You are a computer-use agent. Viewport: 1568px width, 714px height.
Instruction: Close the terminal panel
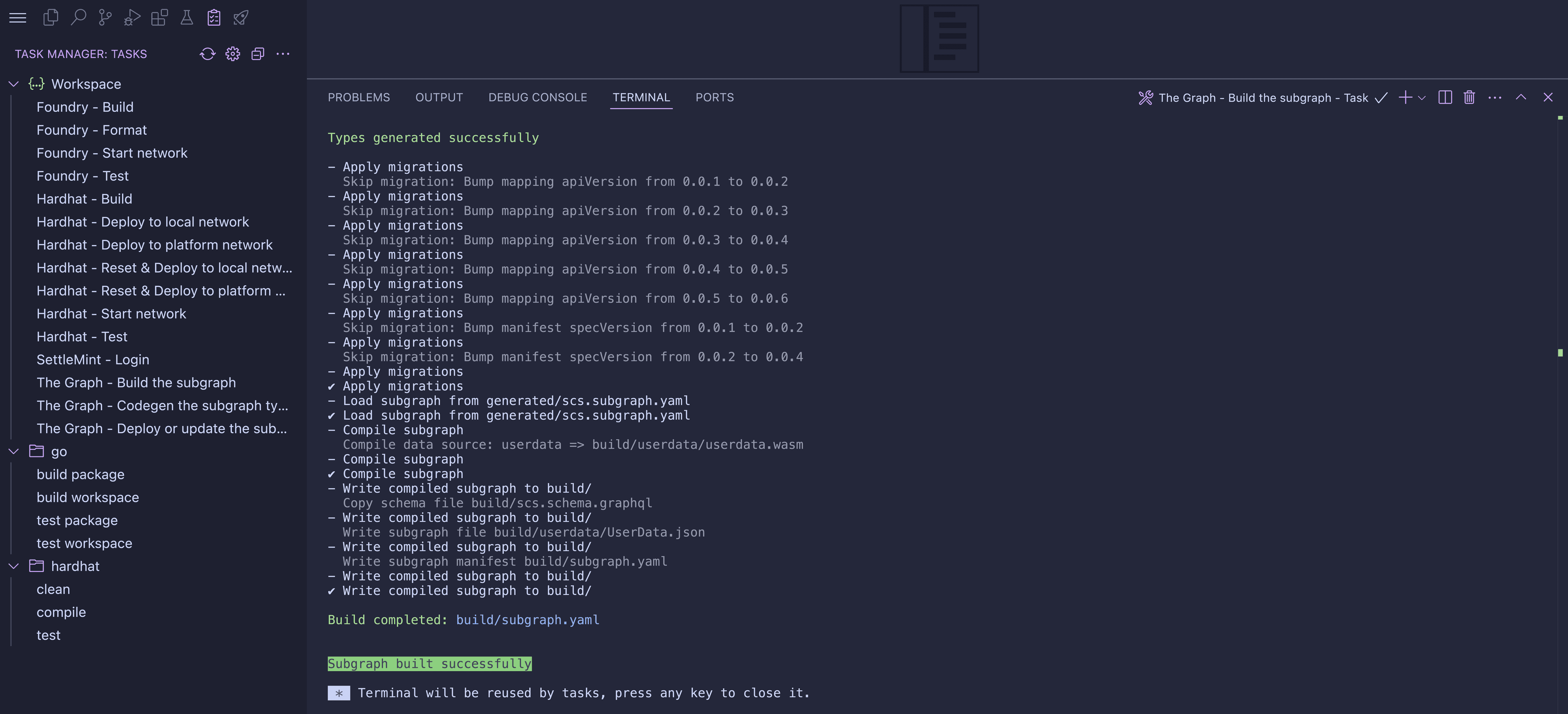[x=1548, y=98]
